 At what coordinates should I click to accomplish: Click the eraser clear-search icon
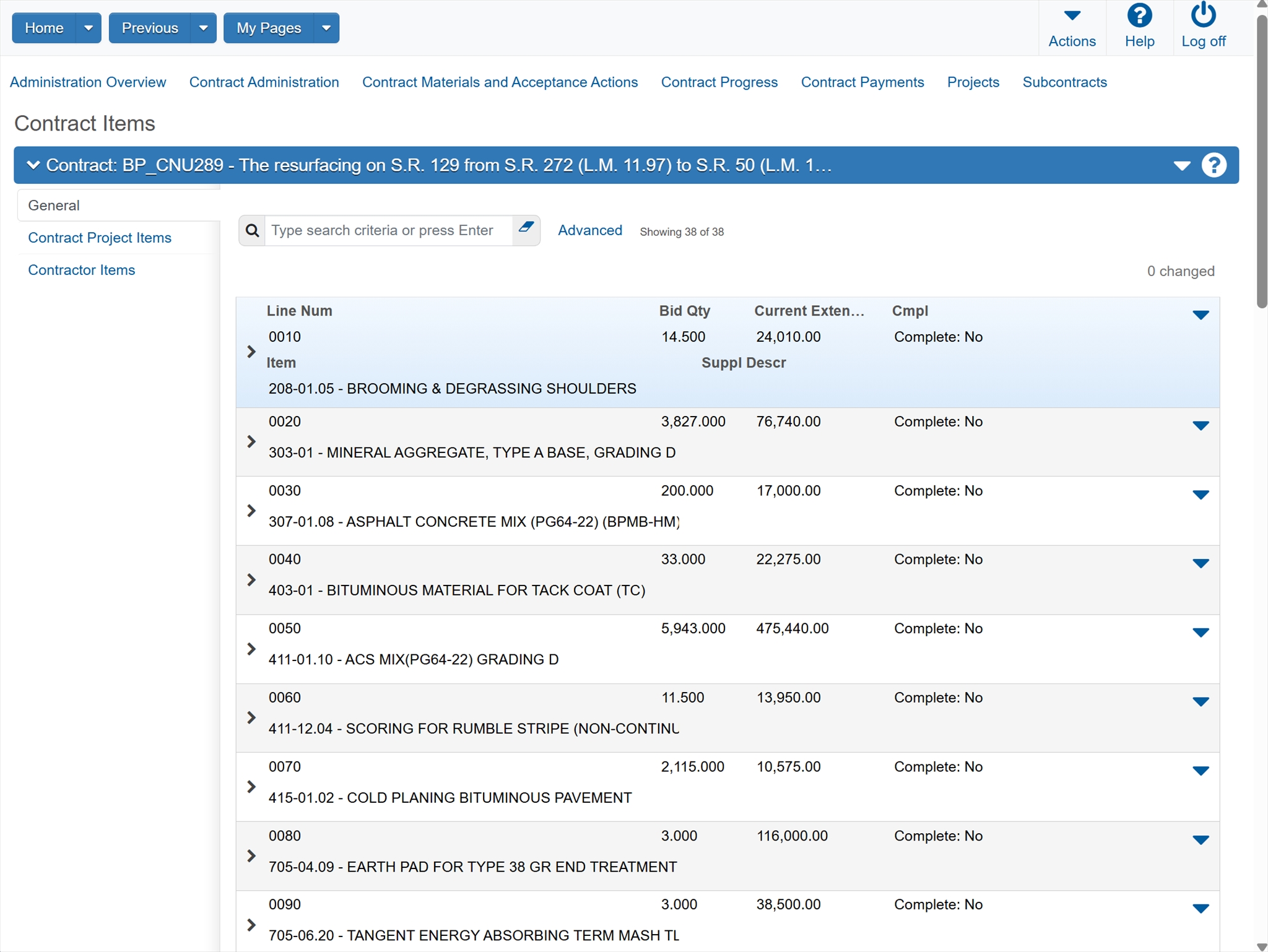(526, 228)
